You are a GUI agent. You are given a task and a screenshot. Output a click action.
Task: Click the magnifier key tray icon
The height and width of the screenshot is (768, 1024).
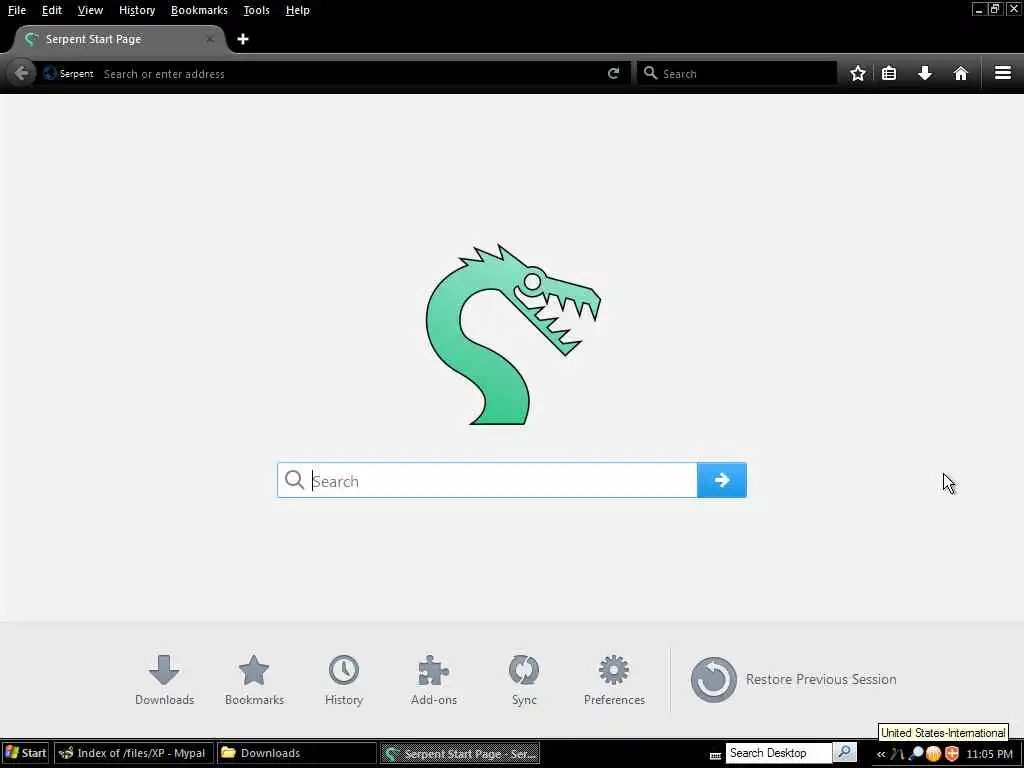916,754
